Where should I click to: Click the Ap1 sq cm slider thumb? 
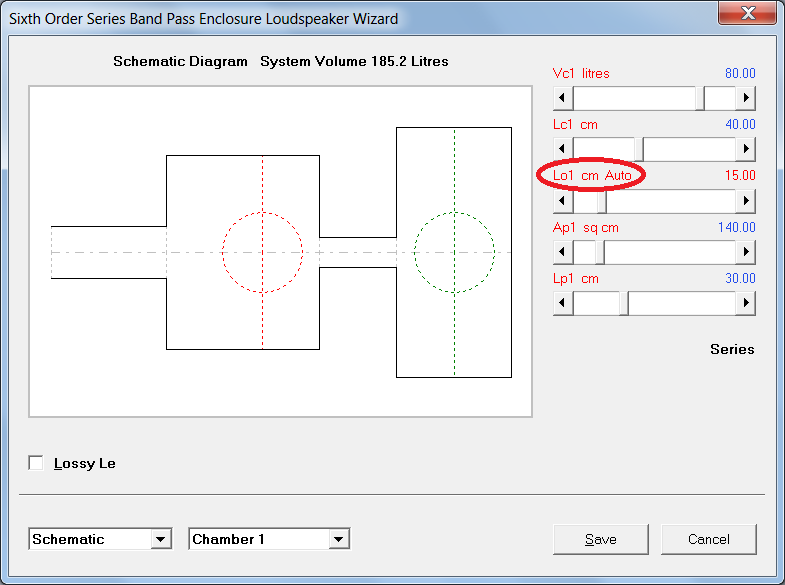[x=600, y=252]
